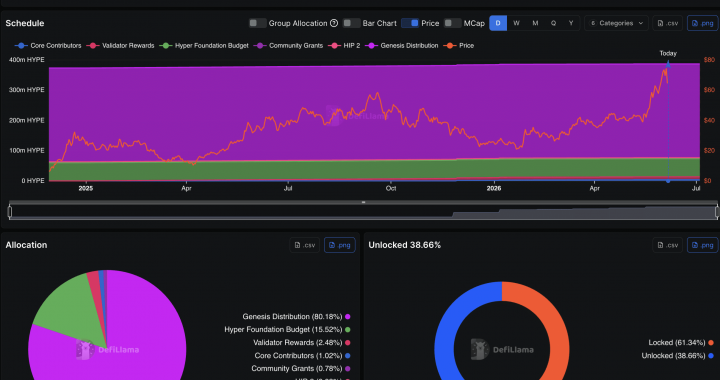The image size is (720, 380).
Task: Open the Categories dropdown
Action: coord(616,23)
